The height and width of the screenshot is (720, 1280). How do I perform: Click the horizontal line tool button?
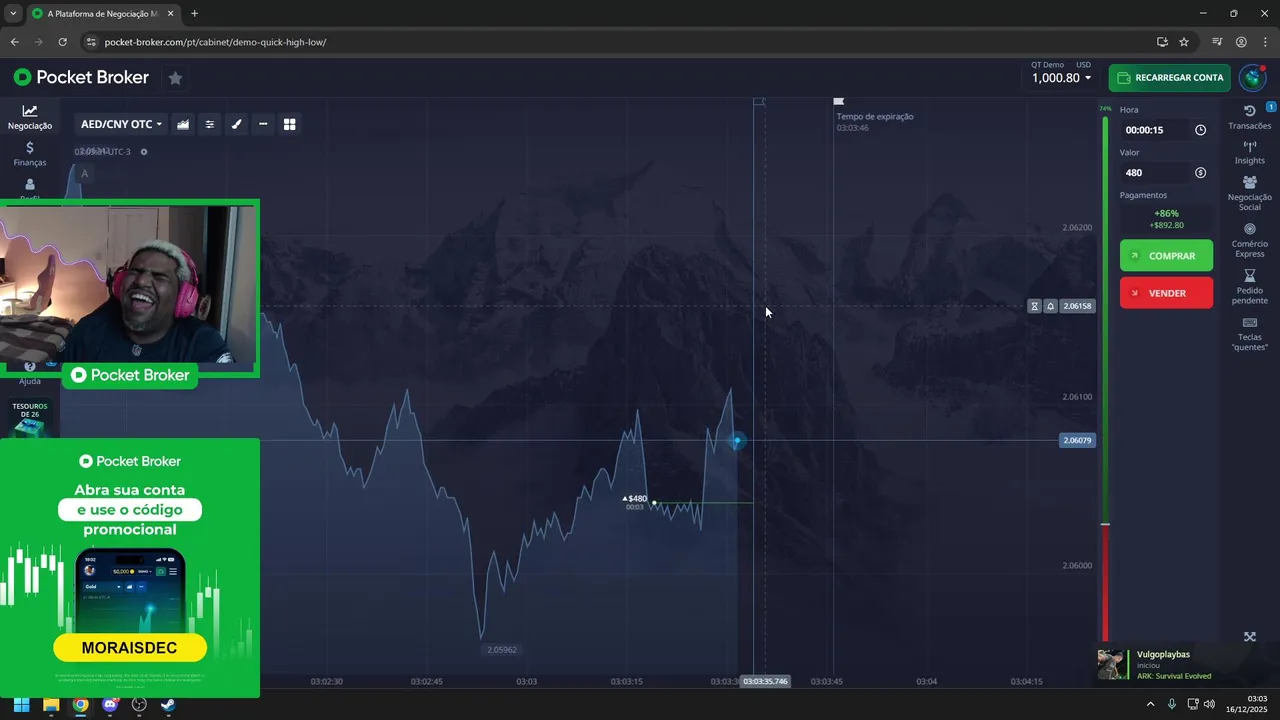(263, 124)
